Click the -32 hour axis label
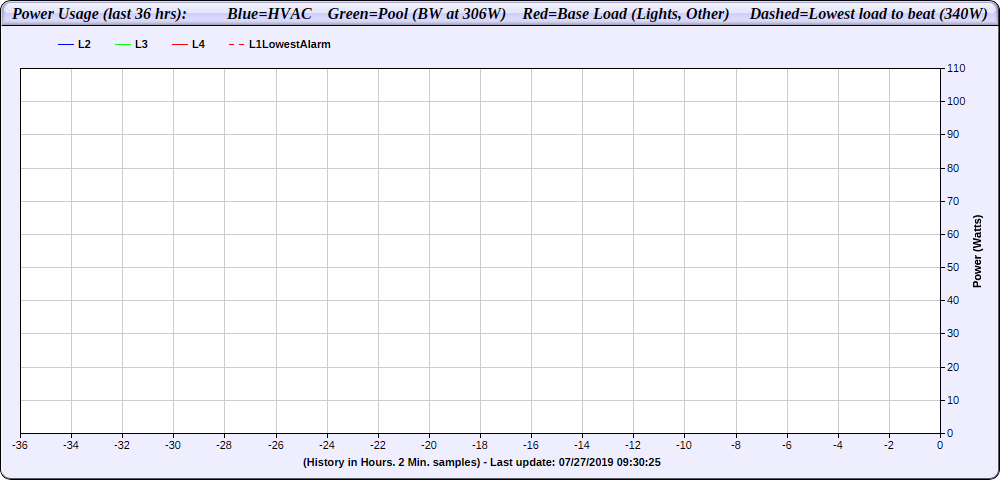Screen dimensions: 1000x480 [x=122, y=445]
